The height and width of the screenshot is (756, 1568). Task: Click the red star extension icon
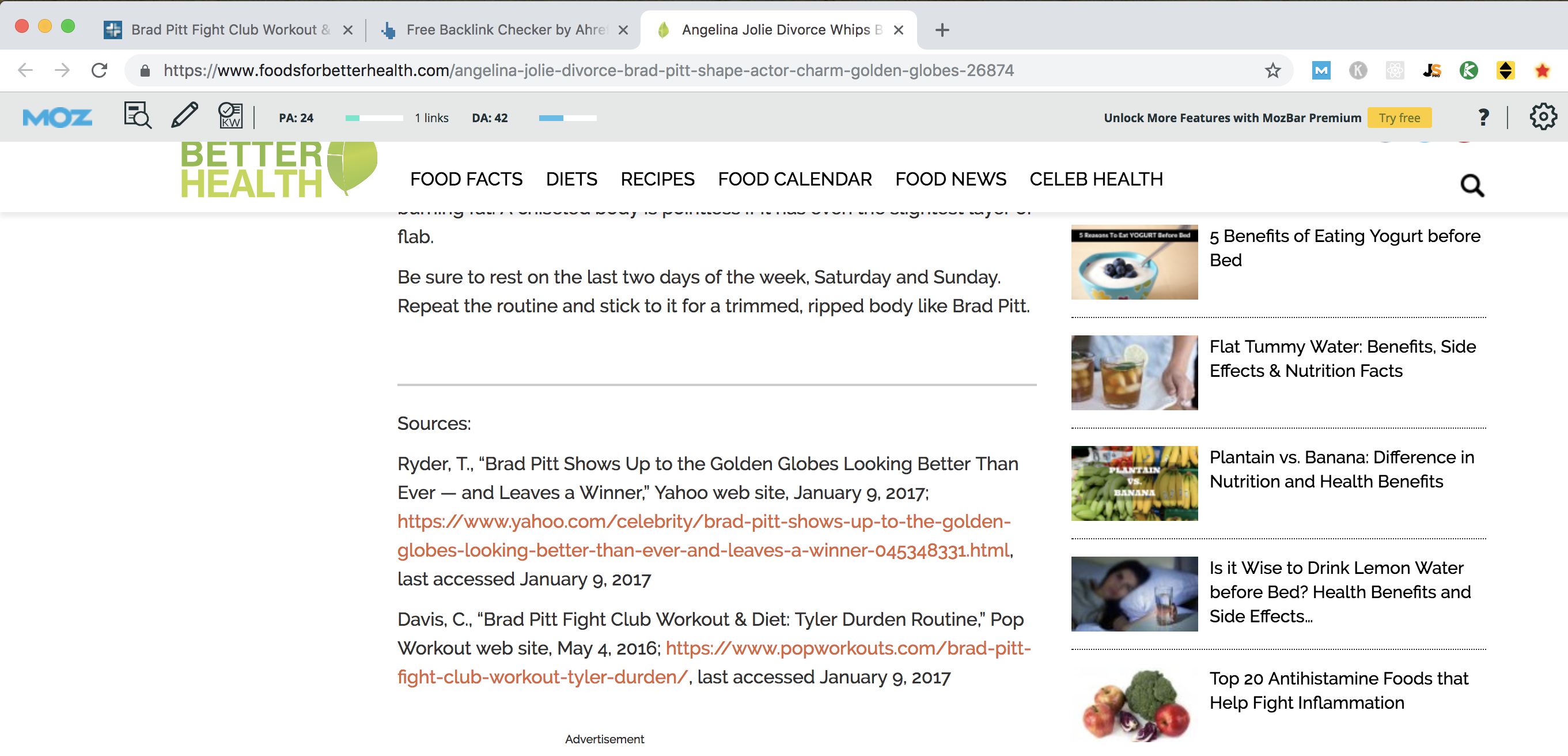pos(1542,71)
